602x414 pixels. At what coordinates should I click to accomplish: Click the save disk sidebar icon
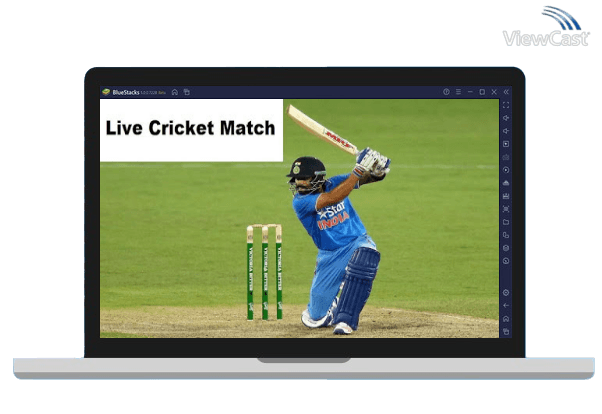[506, 196]
